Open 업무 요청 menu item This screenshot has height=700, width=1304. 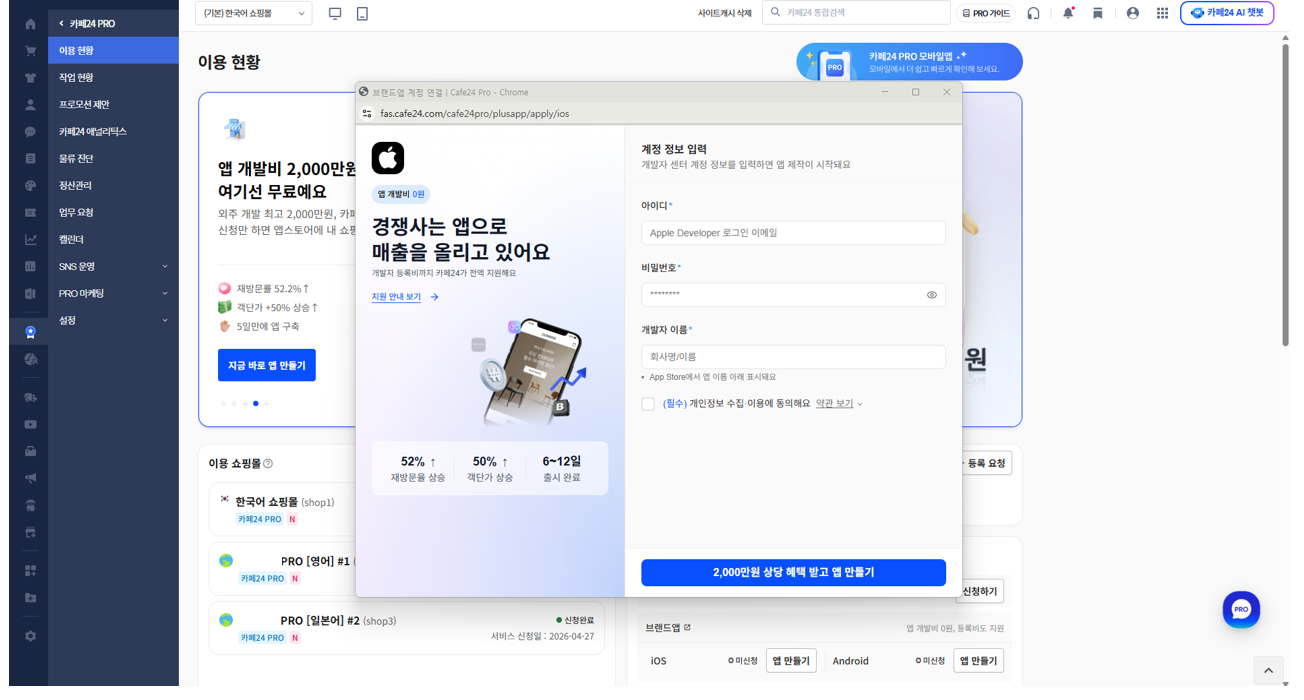pos(113,212)
